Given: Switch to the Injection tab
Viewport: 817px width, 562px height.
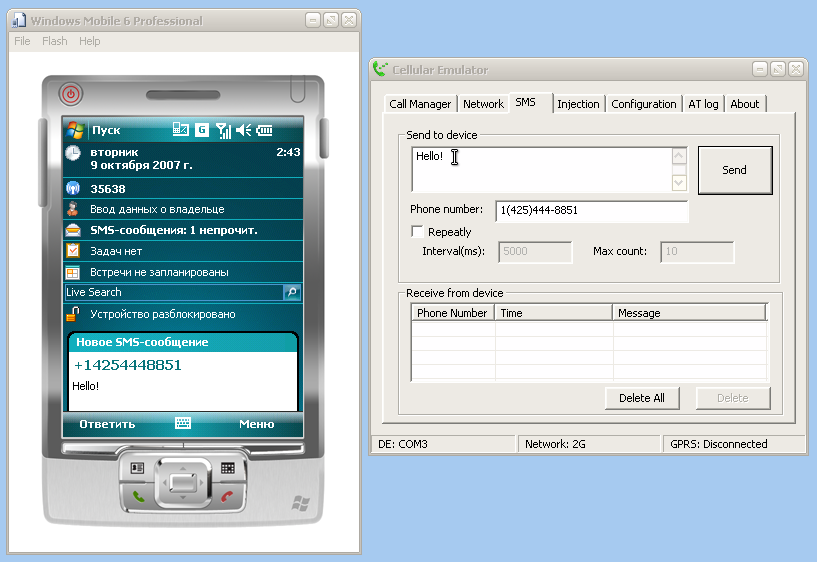Looking at the screenshot, I should point(578,104).
